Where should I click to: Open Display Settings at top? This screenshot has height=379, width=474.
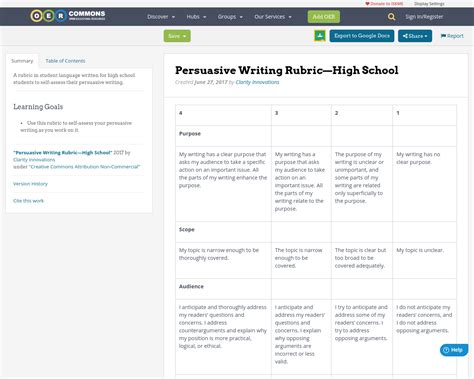click(429, 4)
